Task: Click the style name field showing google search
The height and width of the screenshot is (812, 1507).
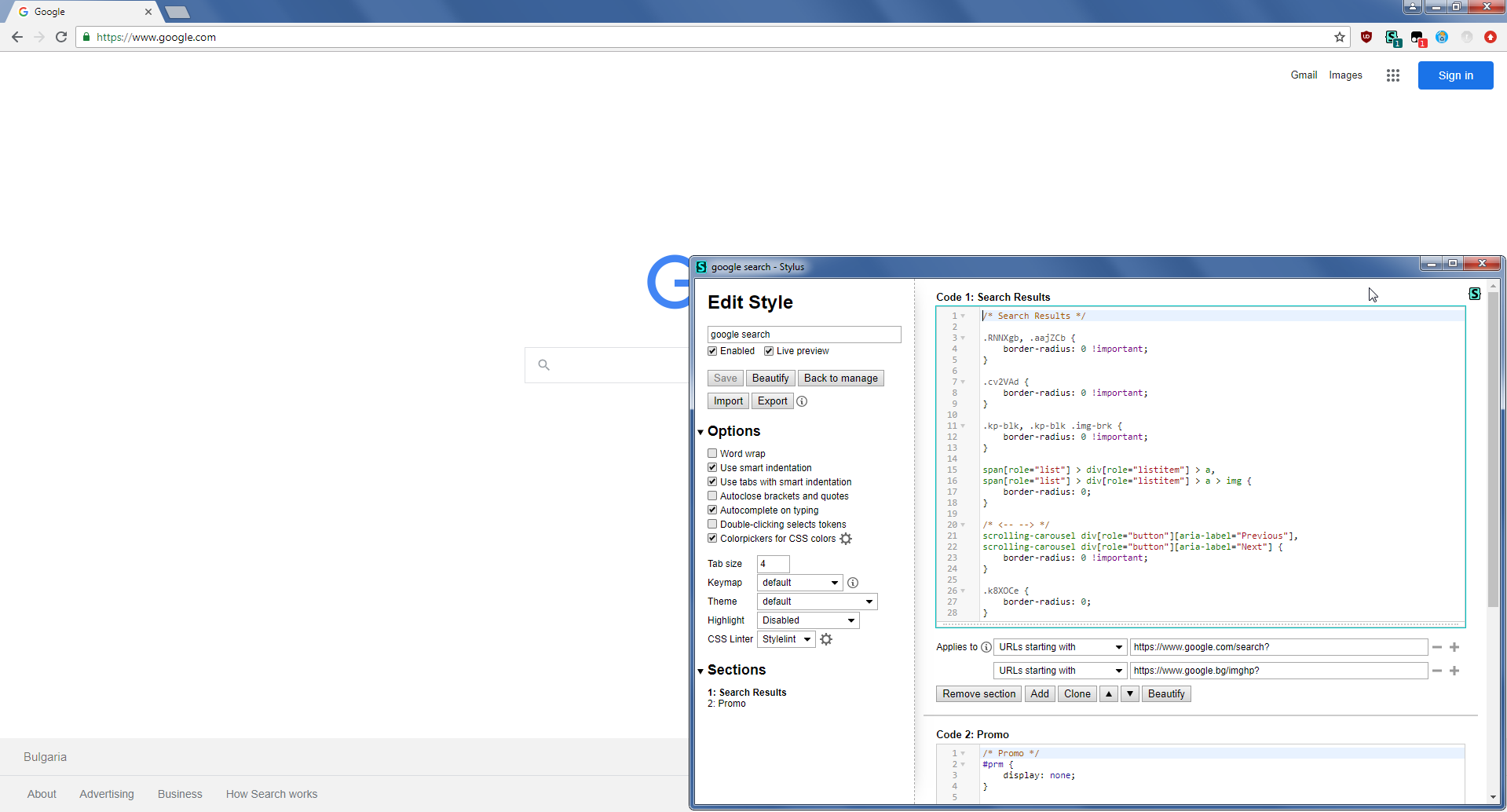Action: (x=803, y=334)
